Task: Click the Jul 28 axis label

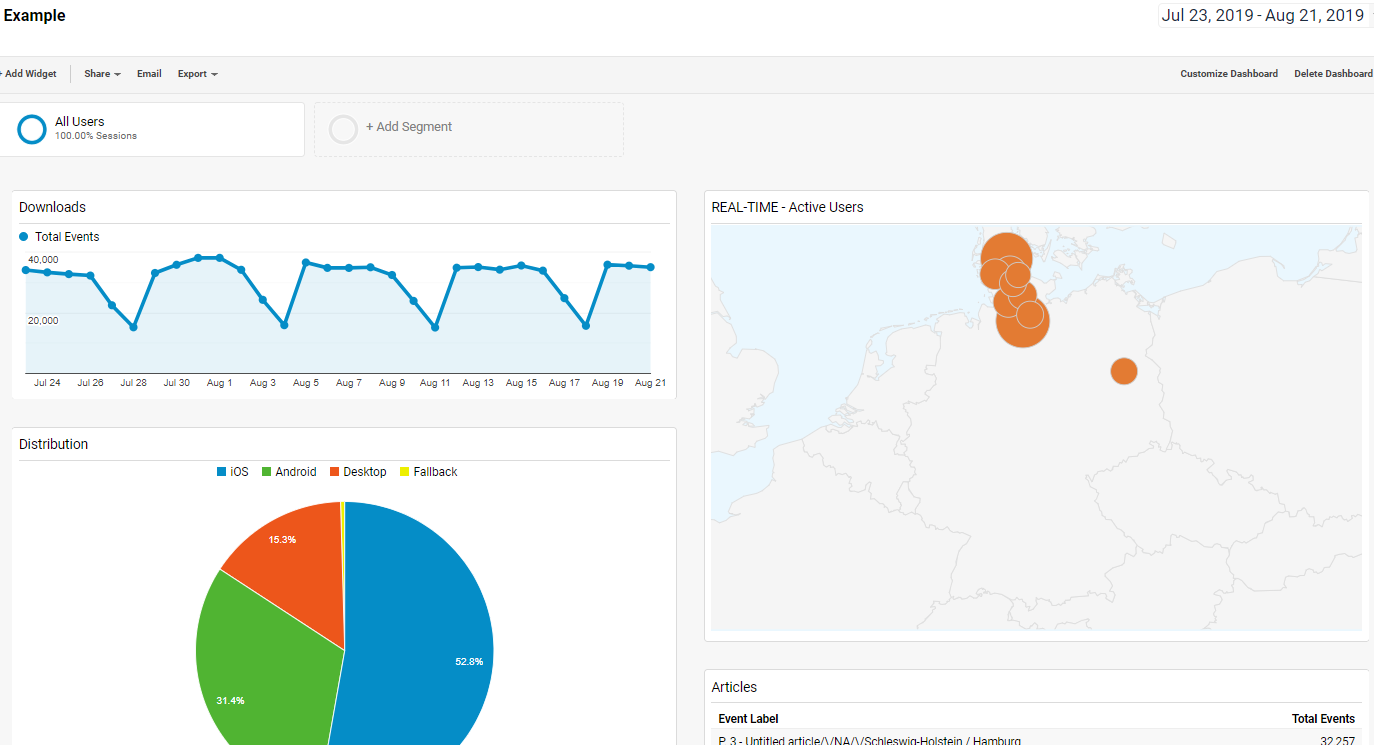Action: (x=133, y=383)
